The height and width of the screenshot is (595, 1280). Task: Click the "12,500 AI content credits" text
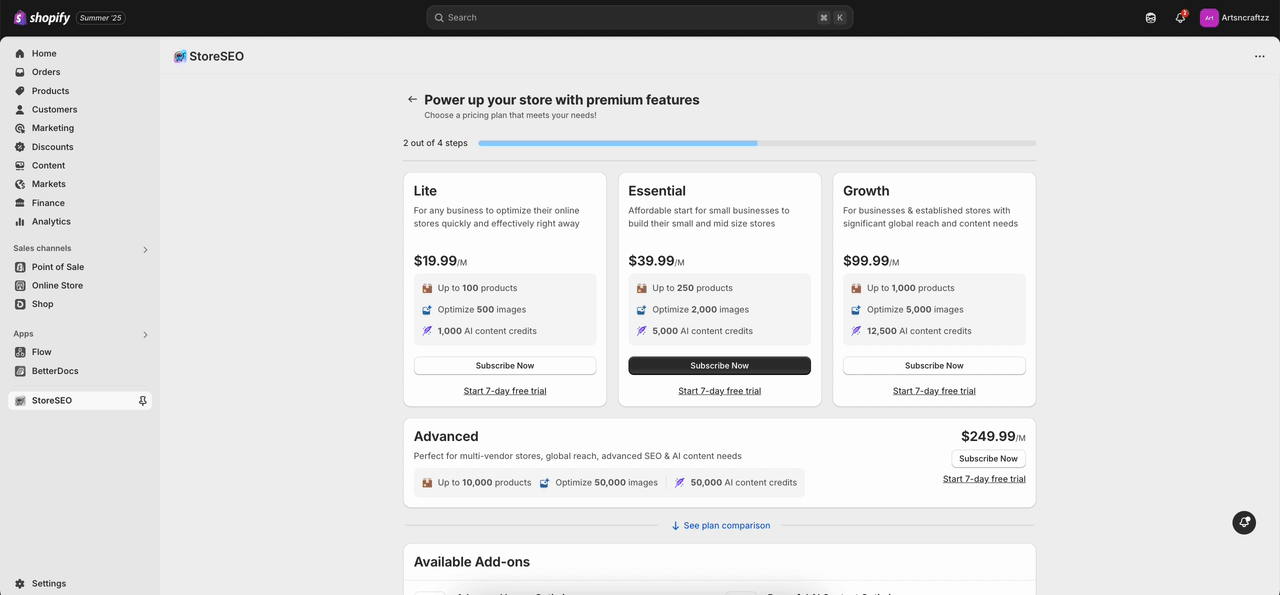click(919, 331)
